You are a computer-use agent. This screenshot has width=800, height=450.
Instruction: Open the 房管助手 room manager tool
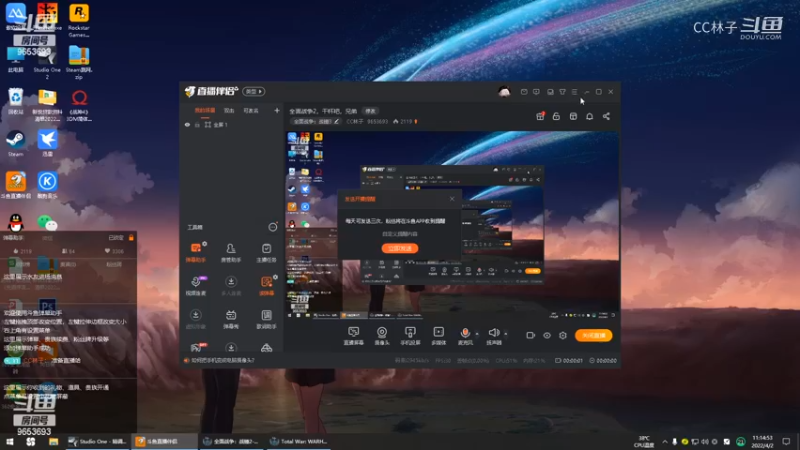tap(231, 253)
